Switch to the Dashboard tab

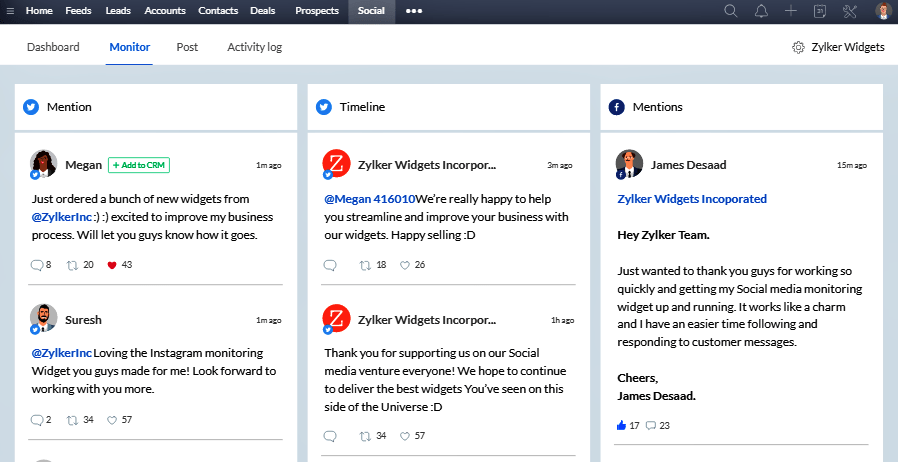click(x=53, y=47)
